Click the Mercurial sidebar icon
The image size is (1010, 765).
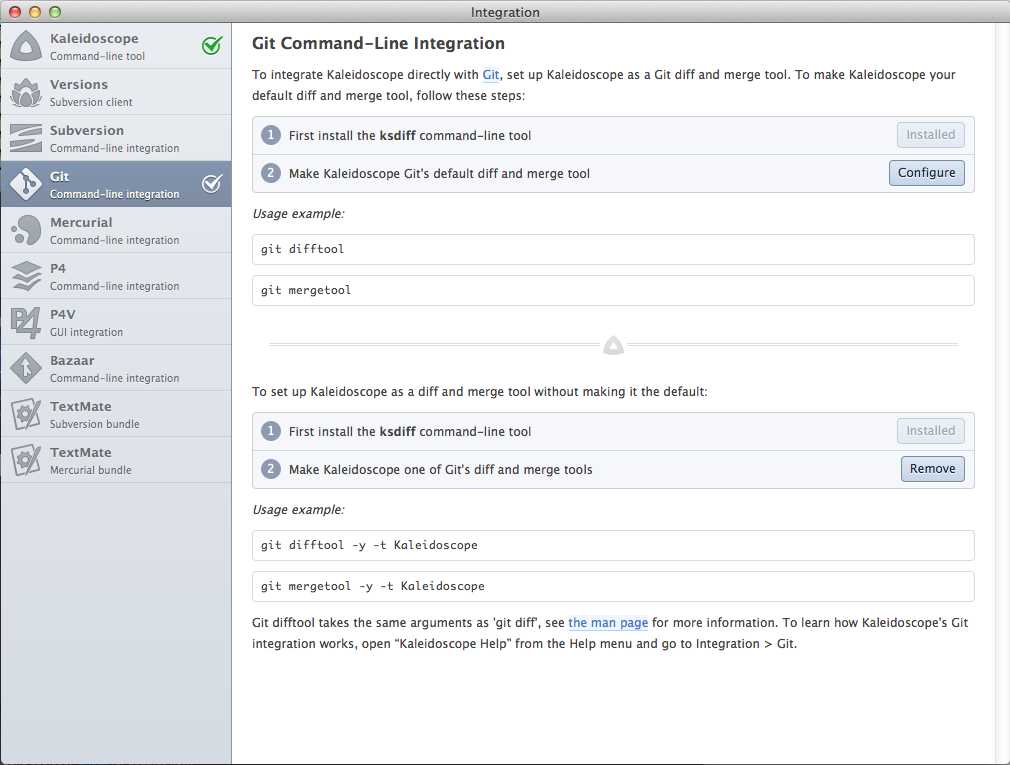click(x=26, y=231)
